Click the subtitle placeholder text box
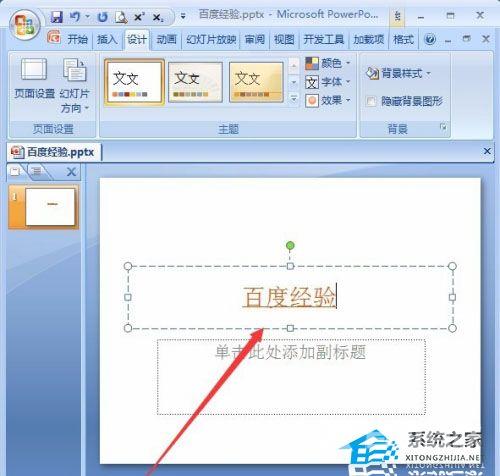 pyautogui.click(x=291, y=377)
